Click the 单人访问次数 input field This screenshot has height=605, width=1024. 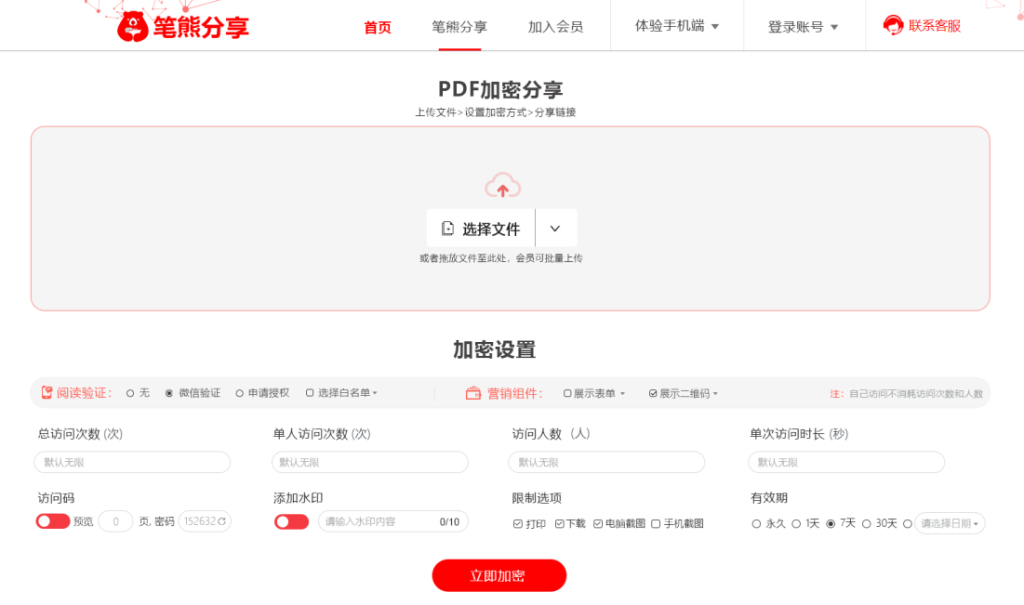370,462
